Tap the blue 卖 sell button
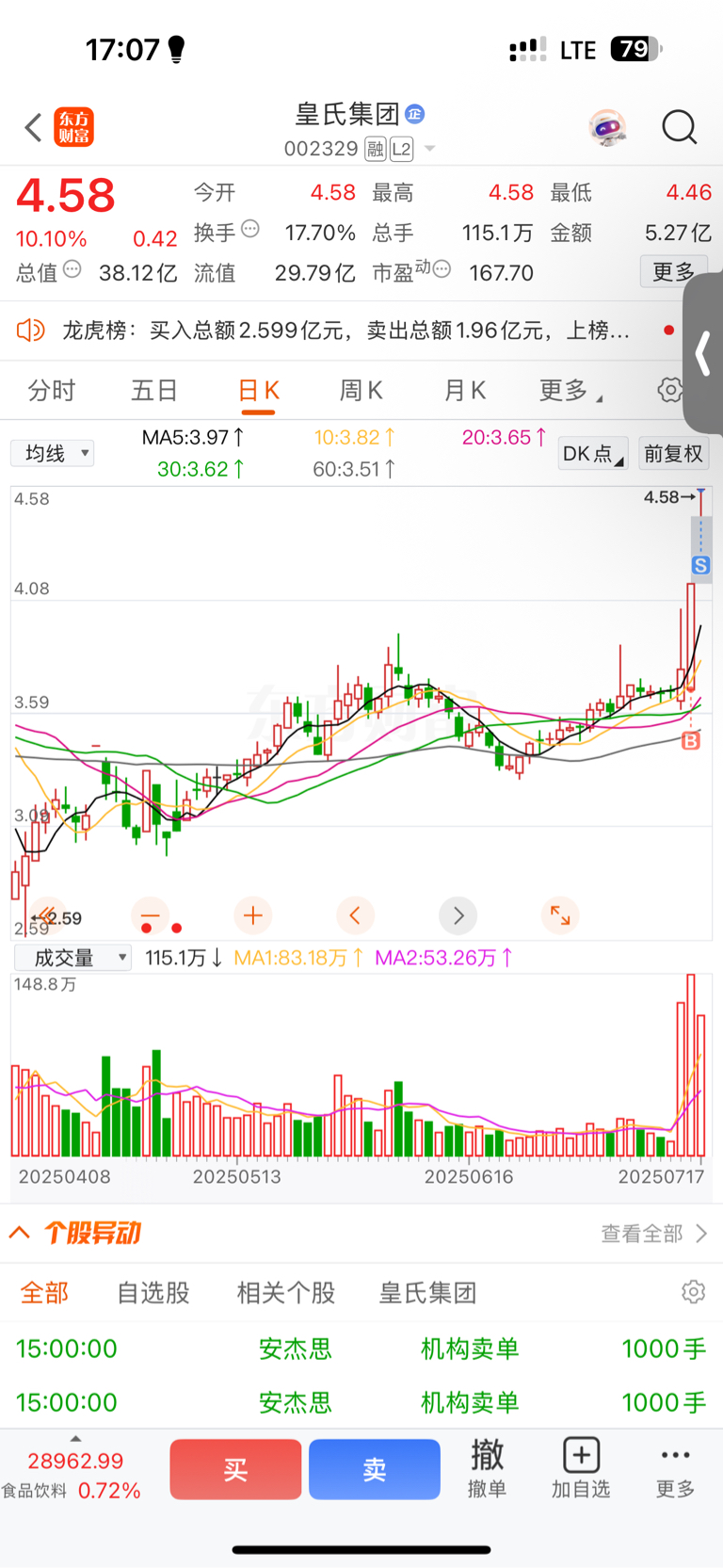723x1568 pixels. pyautogui.click(x=375, y=1469)
